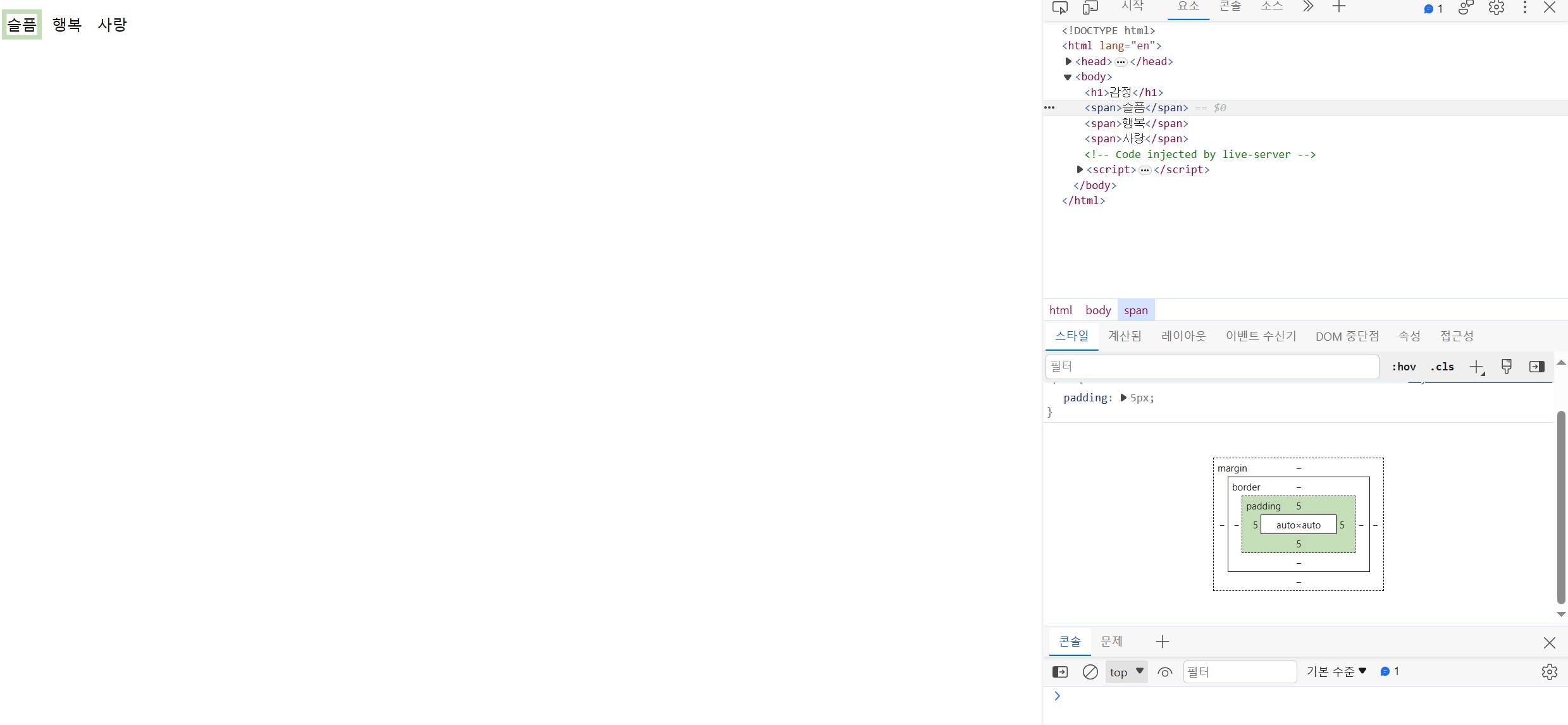This screenshot has width=1568, height=725.
Task: Toggle the .cls class editor
Action: pos(1442,367)
